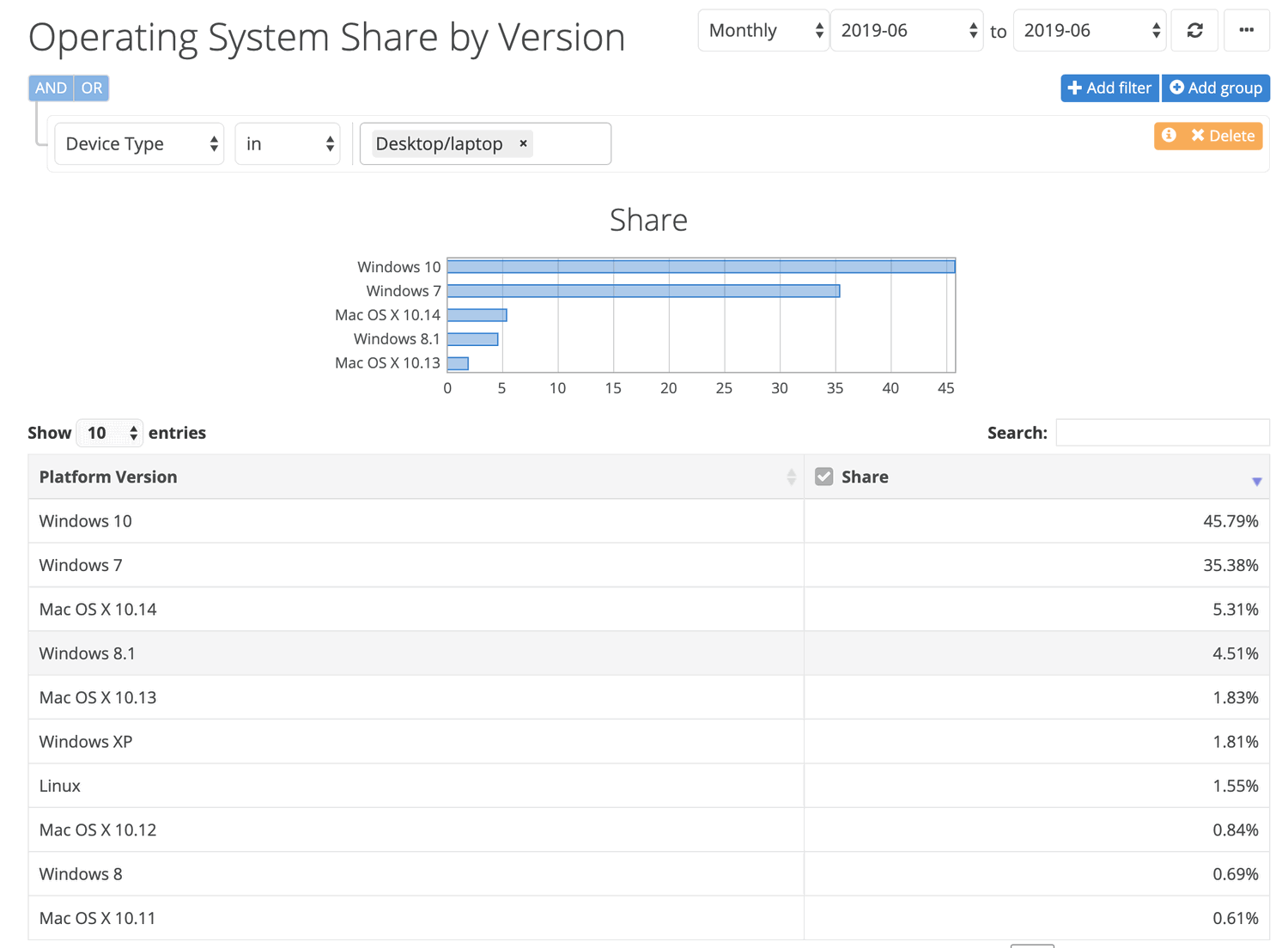The height and width of the screenshot is (948, 1288).
Task: Switch filter logic to OR
Action: pos(92,88)
